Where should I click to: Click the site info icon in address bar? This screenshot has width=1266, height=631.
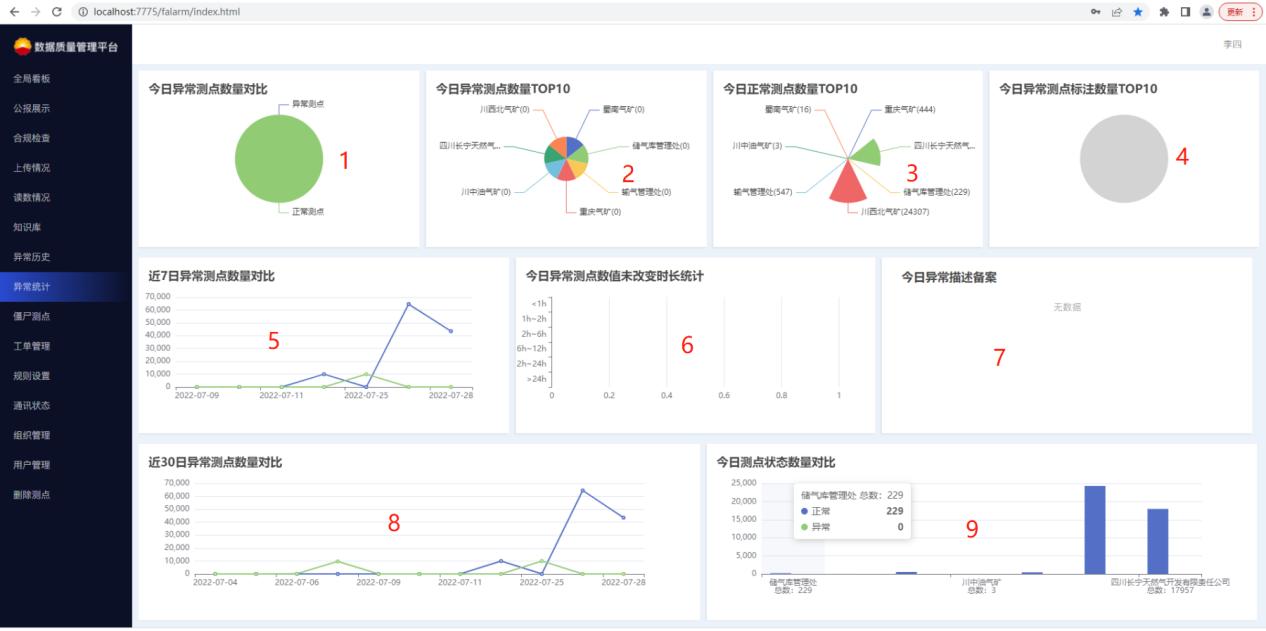82,11
